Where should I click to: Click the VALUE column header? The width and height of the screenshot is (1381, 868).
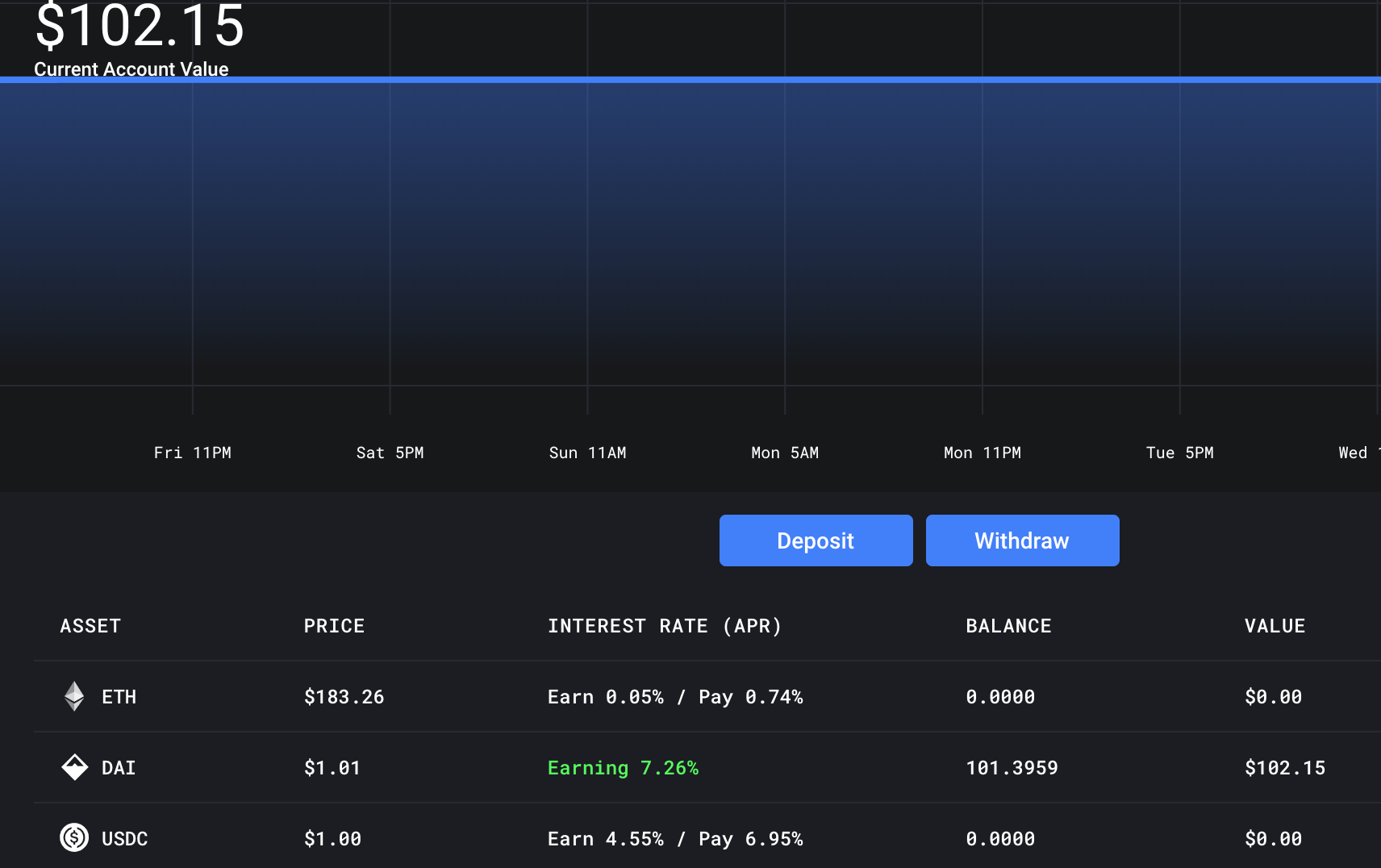(x=1275, y=626)
